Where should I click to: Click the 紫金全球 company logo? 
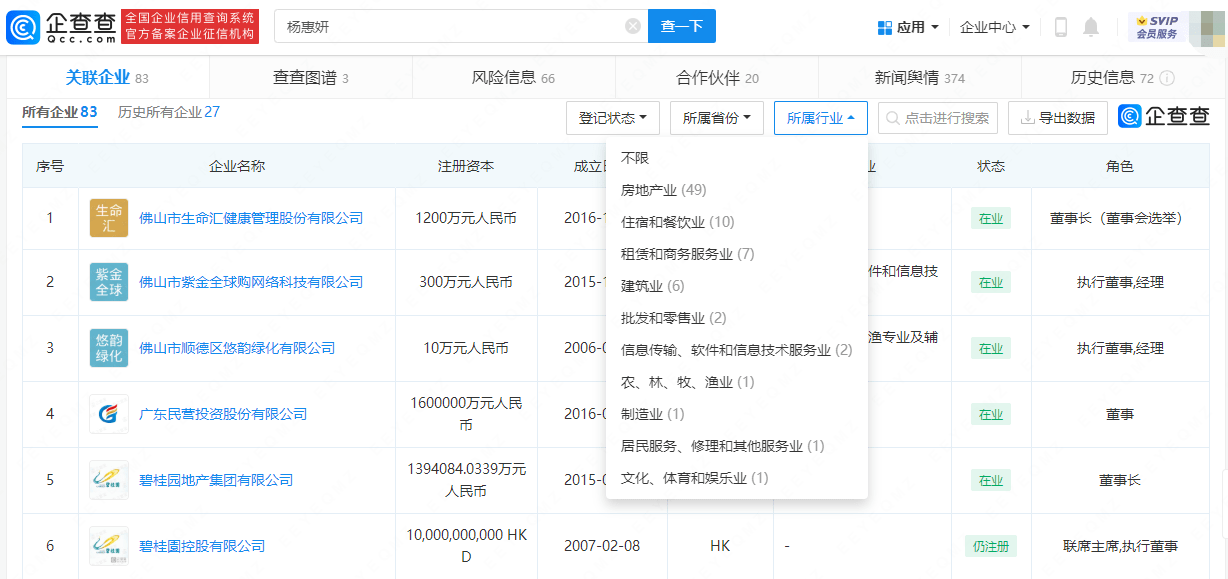109,282
